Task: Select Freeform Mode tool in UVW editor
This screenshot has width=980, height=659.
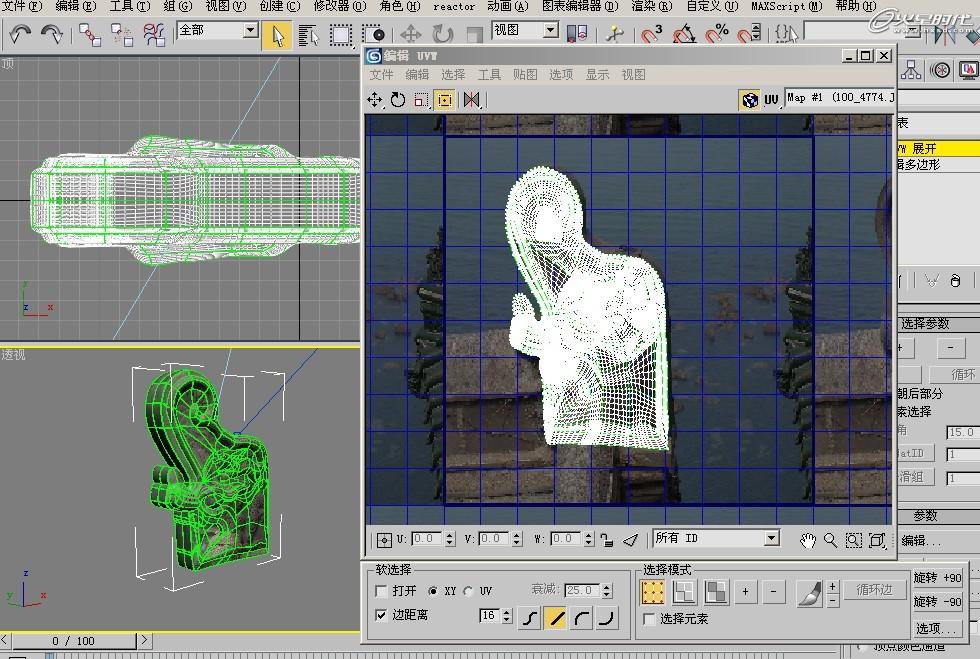Action: (445, 99)
